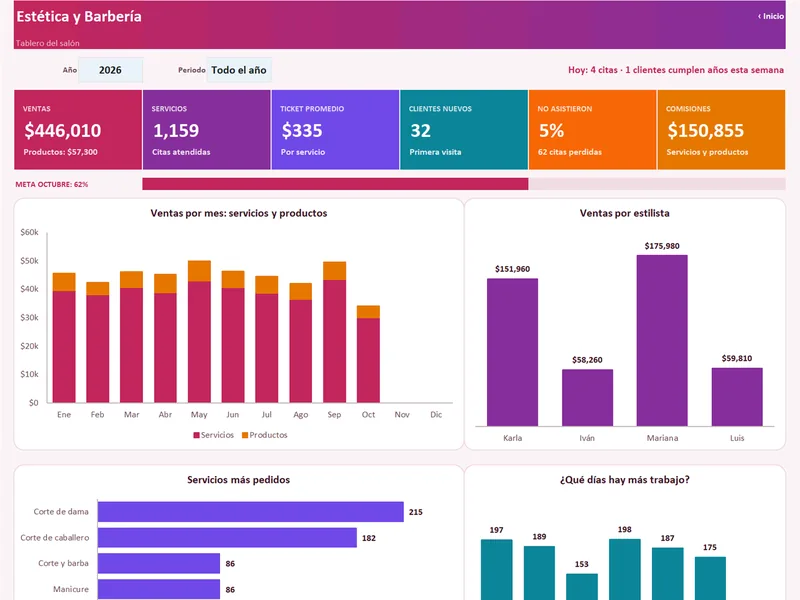The image size is (800, 600).
Task: Click the Inicio link in the header
Action: [x=771, y=16]
